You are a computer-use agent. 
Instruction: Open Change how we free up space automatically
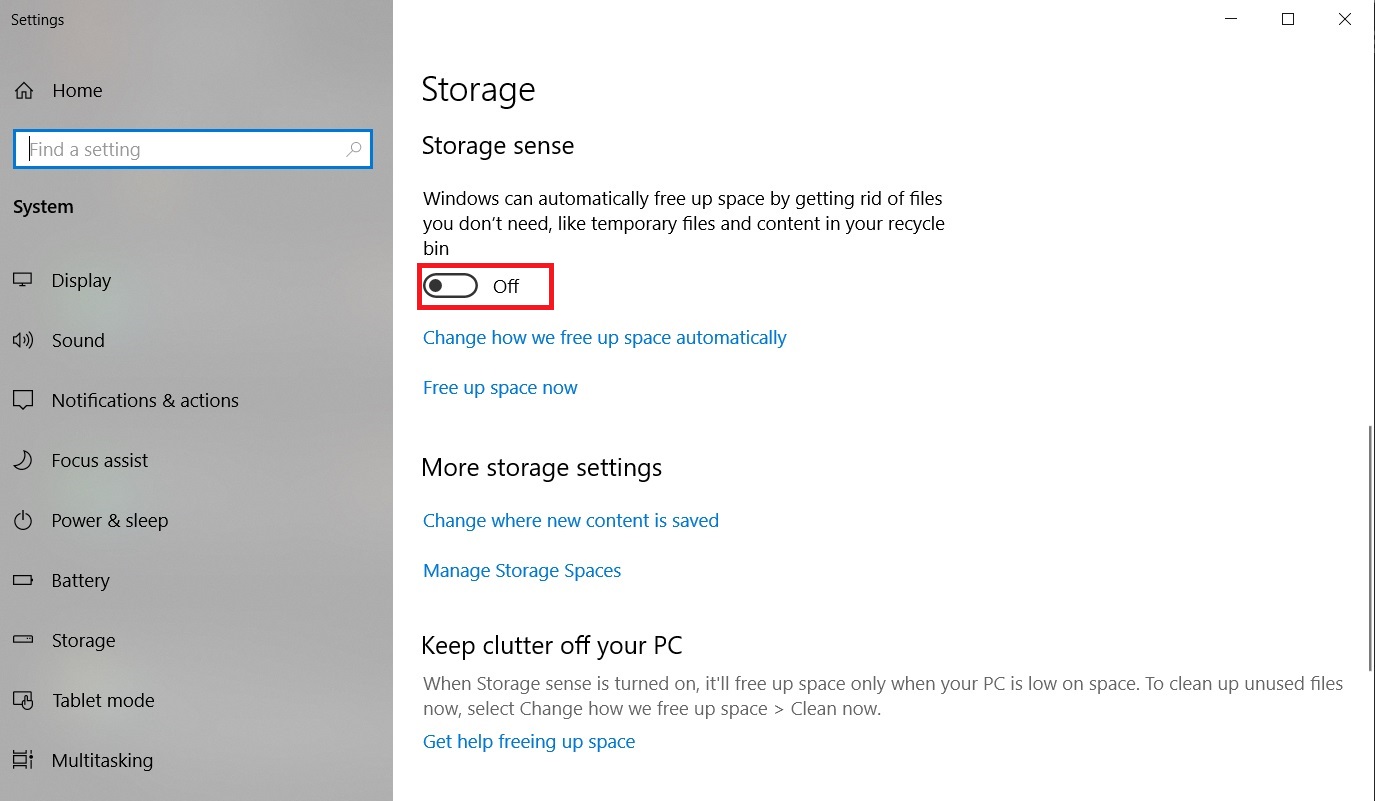605,338
